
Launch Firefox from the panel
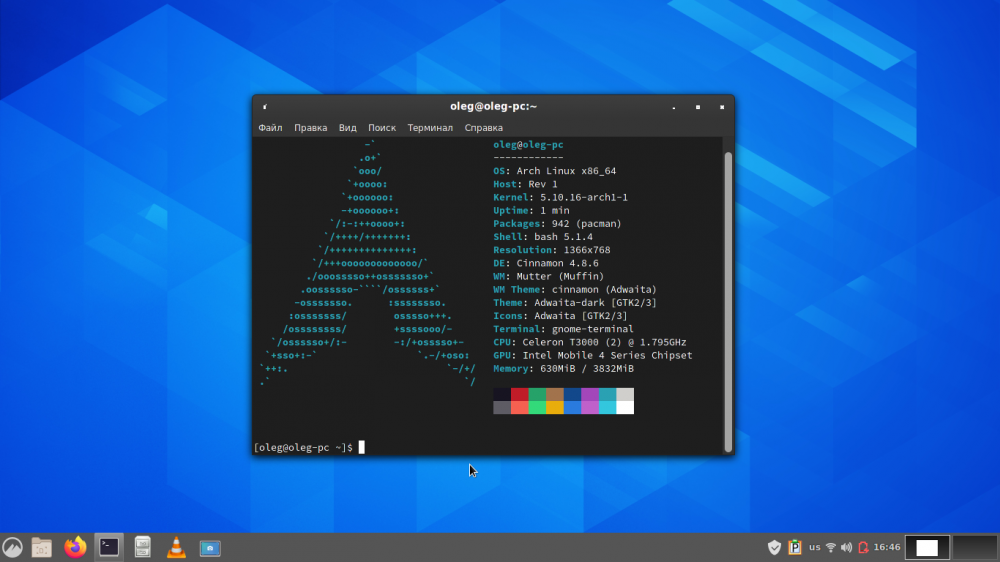pos(75,547)
